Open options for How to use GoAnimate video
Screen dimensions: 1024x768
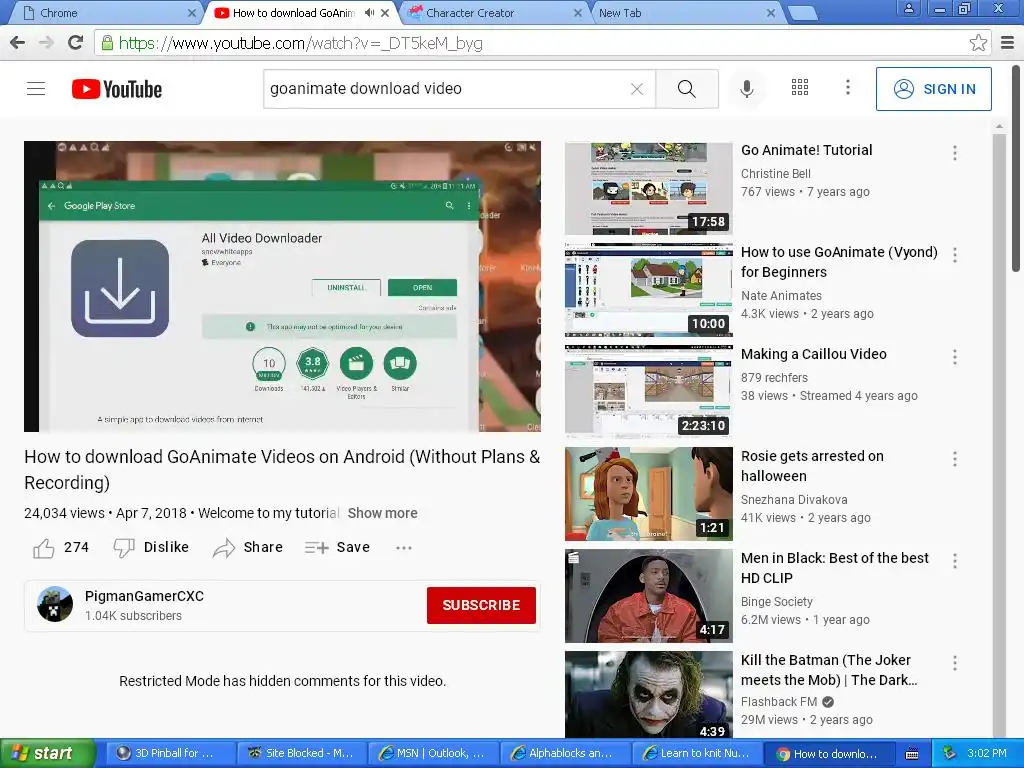[x=955, y=255]
